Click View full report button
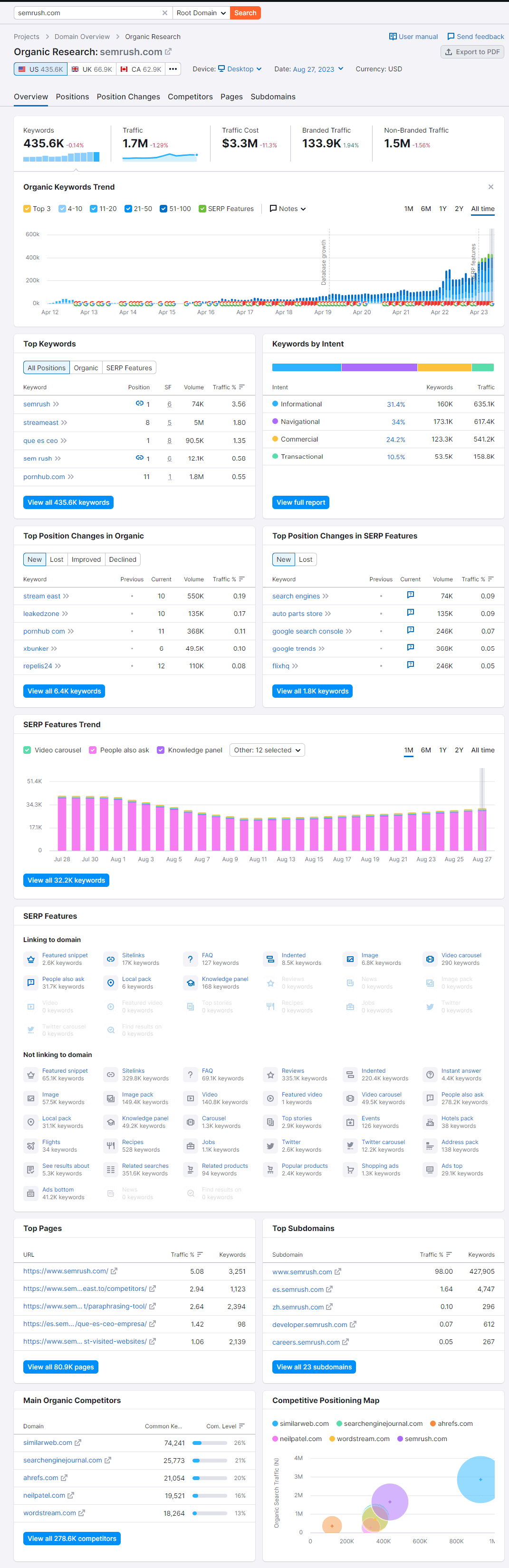 (x=301, y=502)
